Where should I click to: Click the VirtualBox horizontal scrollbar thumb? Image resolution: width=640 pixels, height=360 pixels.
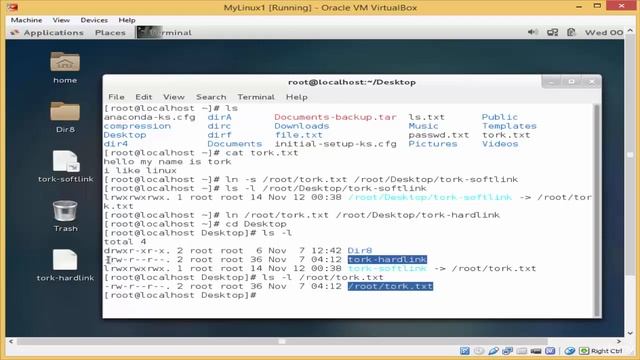pyautogui.click(x=282, y=341)
